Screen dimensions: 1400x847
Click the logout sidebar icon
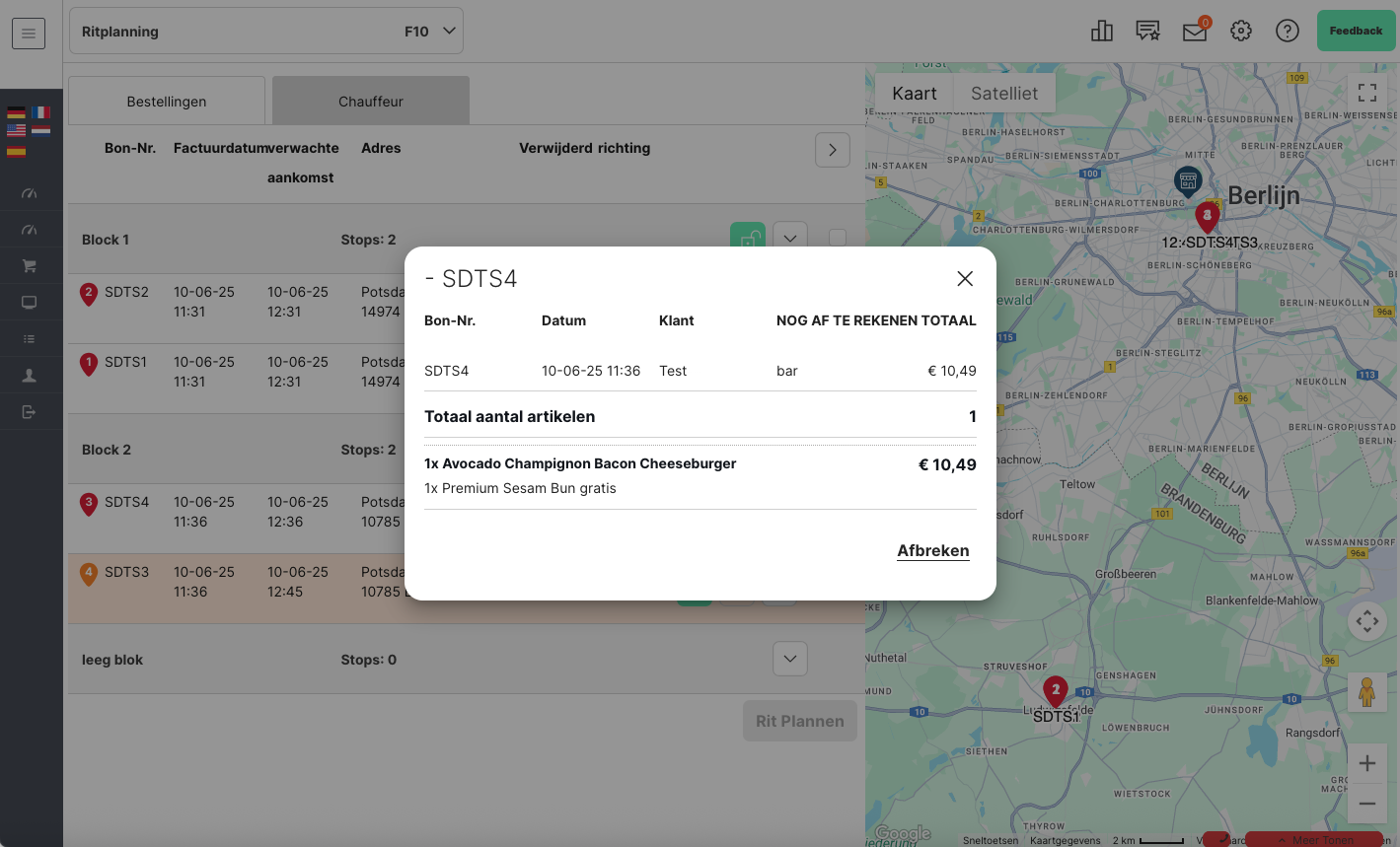pyautogui.click(x=29, y=412)
